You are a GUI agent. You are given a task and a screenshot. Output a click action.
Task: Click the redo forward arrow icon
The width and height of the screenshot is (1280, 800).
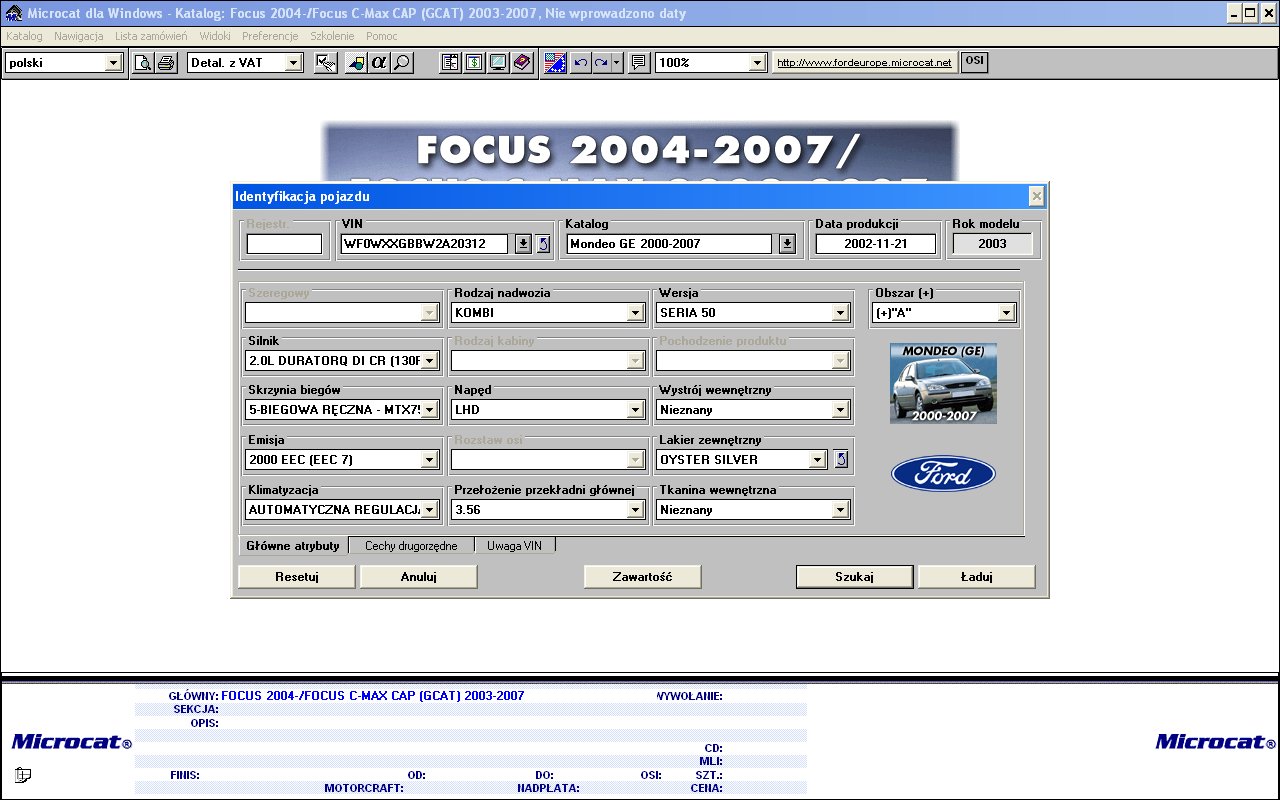click(x=601, y=63)
